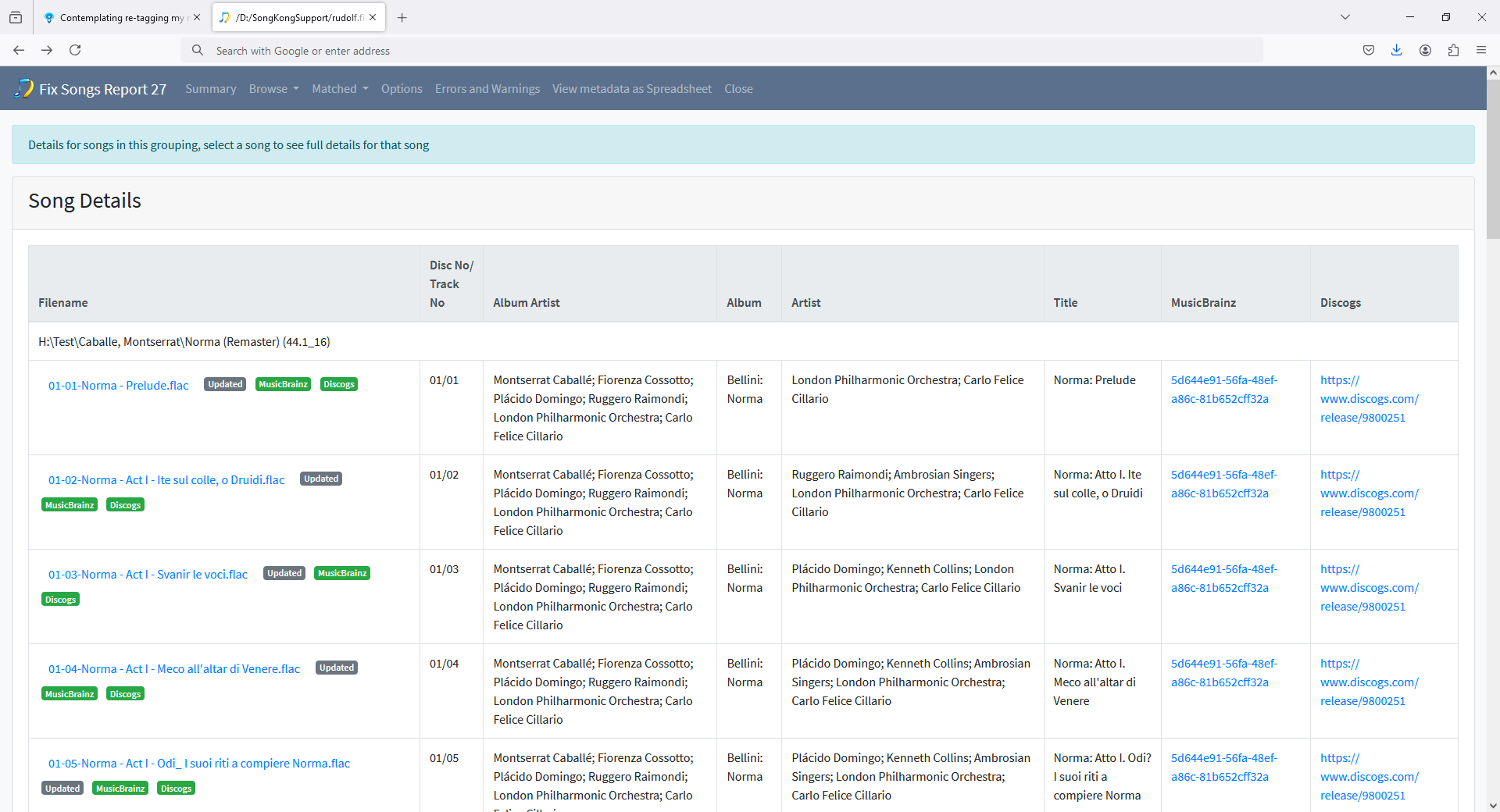Click the search magnifier icon in the address bar
The width and height of the screenshot is (1500, 812).
(198, 50)
